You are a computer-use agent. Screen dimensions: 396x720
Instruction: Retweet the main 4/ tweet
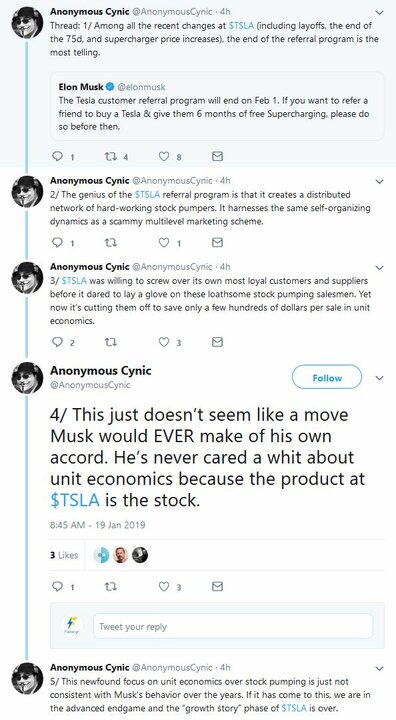[x=111, y=586]
